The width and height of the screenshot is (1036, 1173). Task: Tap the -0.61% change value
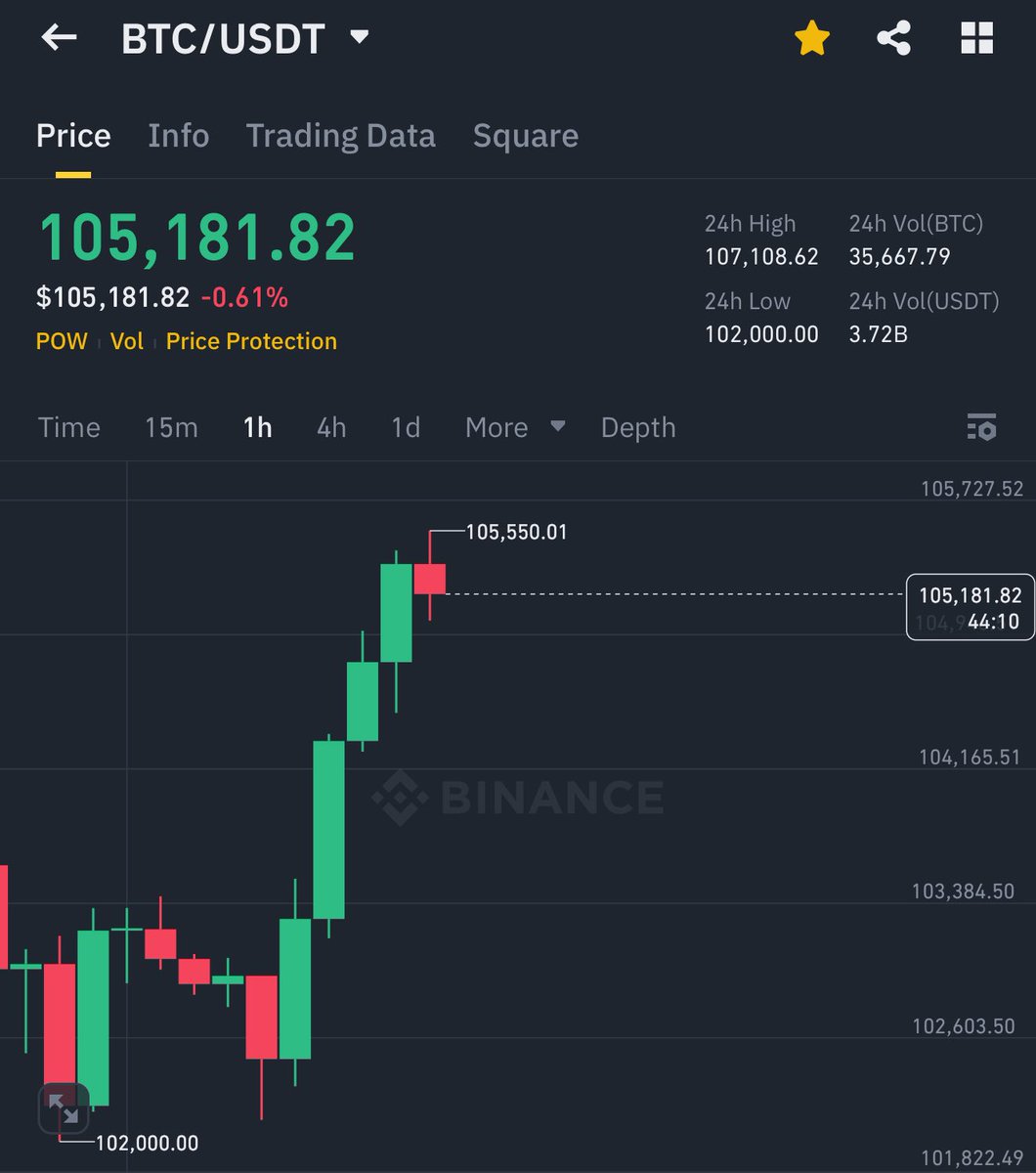[x=244, y=297]
